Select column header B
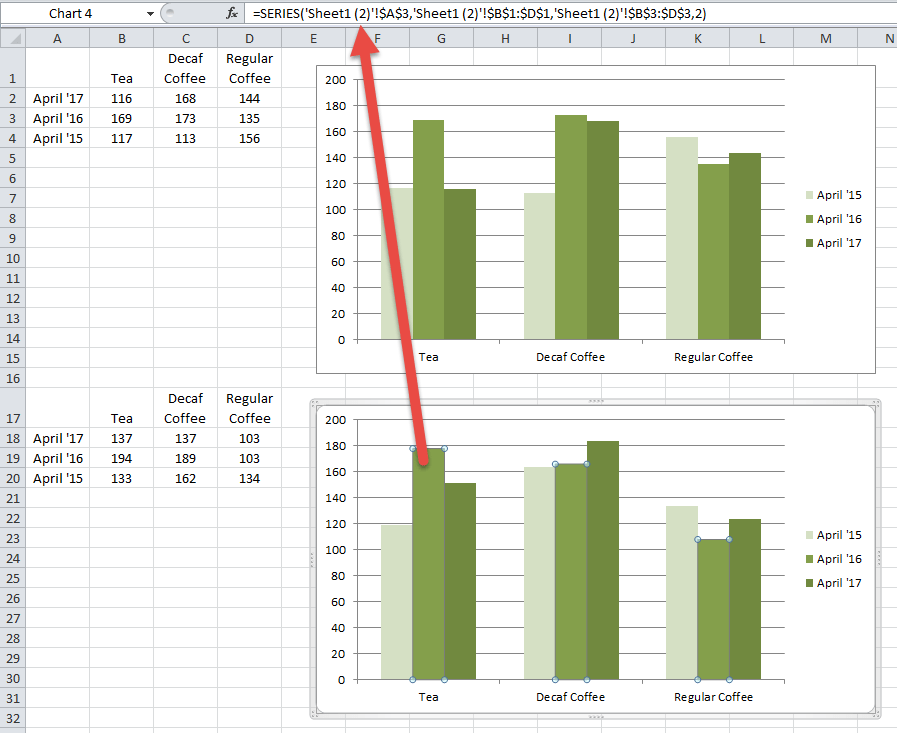This screenshot has height=733, width=897. point(121,38)
